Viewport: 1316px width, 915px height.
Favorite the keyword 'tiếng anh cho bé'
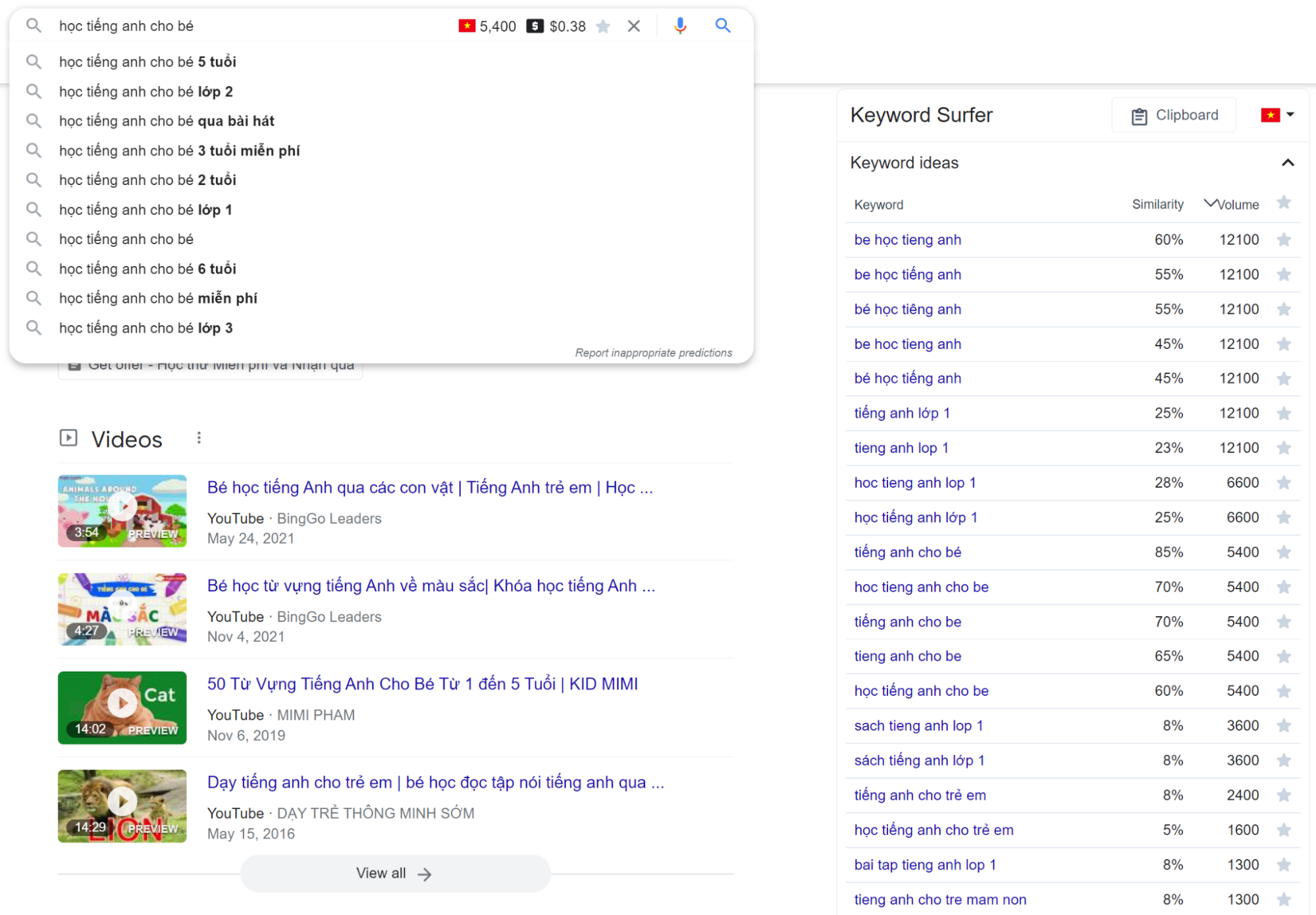[x=1283, y=552]
